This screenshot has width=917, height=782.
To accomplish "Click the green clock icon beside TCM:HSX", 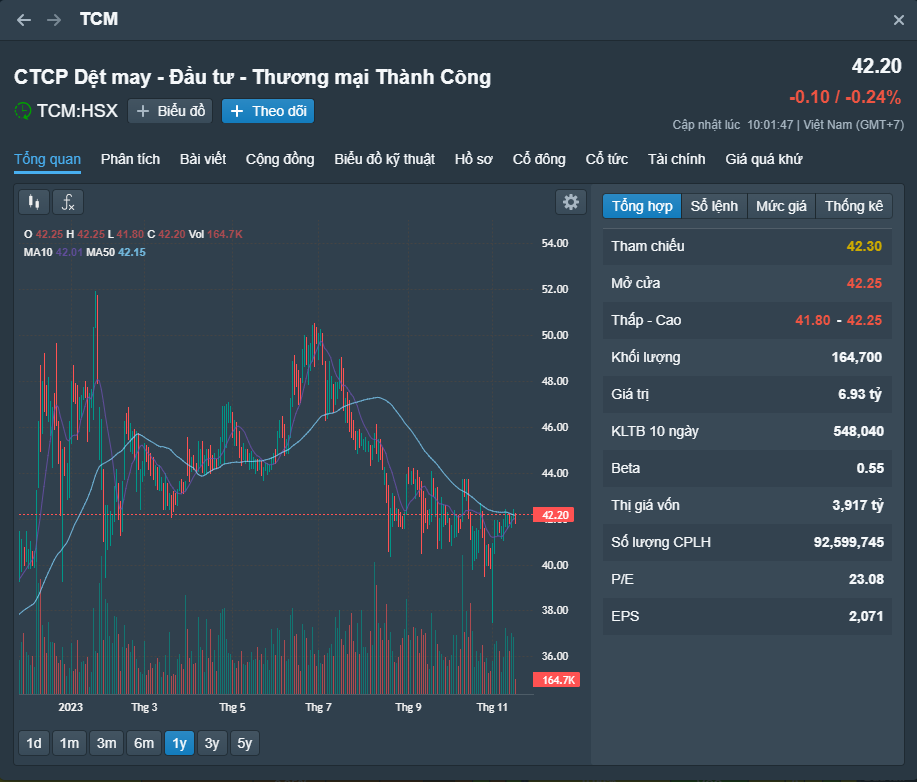I will click(23, 111).
